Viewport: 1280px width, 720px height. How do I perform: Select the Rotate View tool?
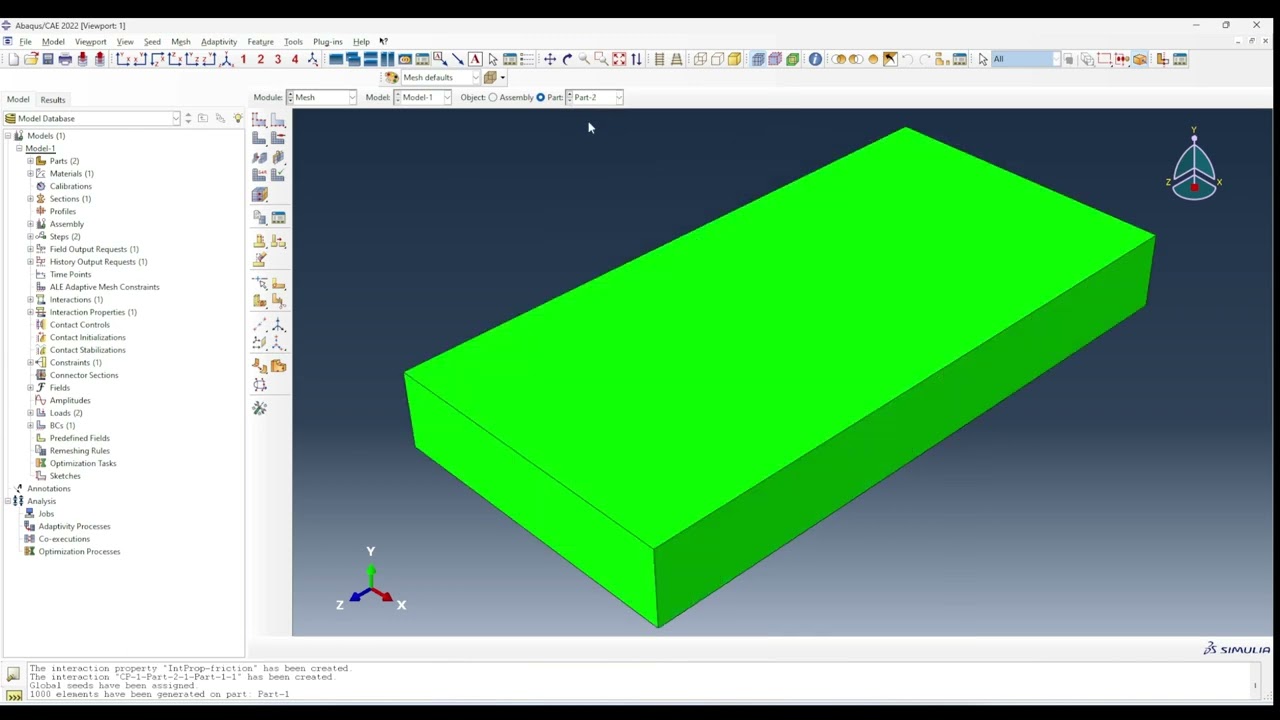(x=567, y=59)
